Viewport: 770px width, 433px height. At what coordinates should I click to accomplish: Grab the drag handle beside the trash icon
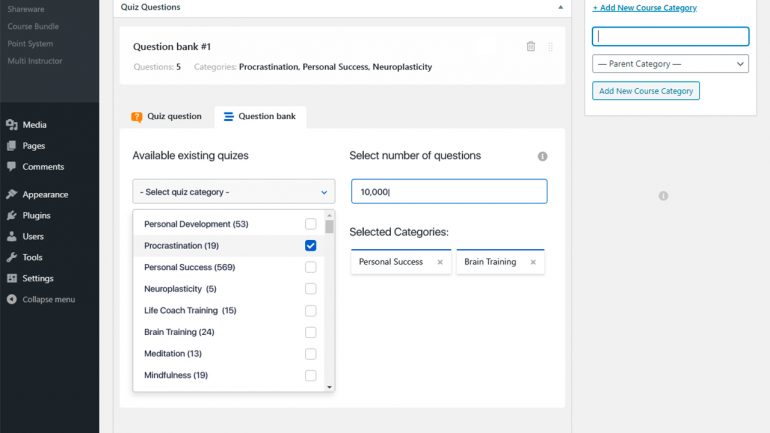point(550,47)
